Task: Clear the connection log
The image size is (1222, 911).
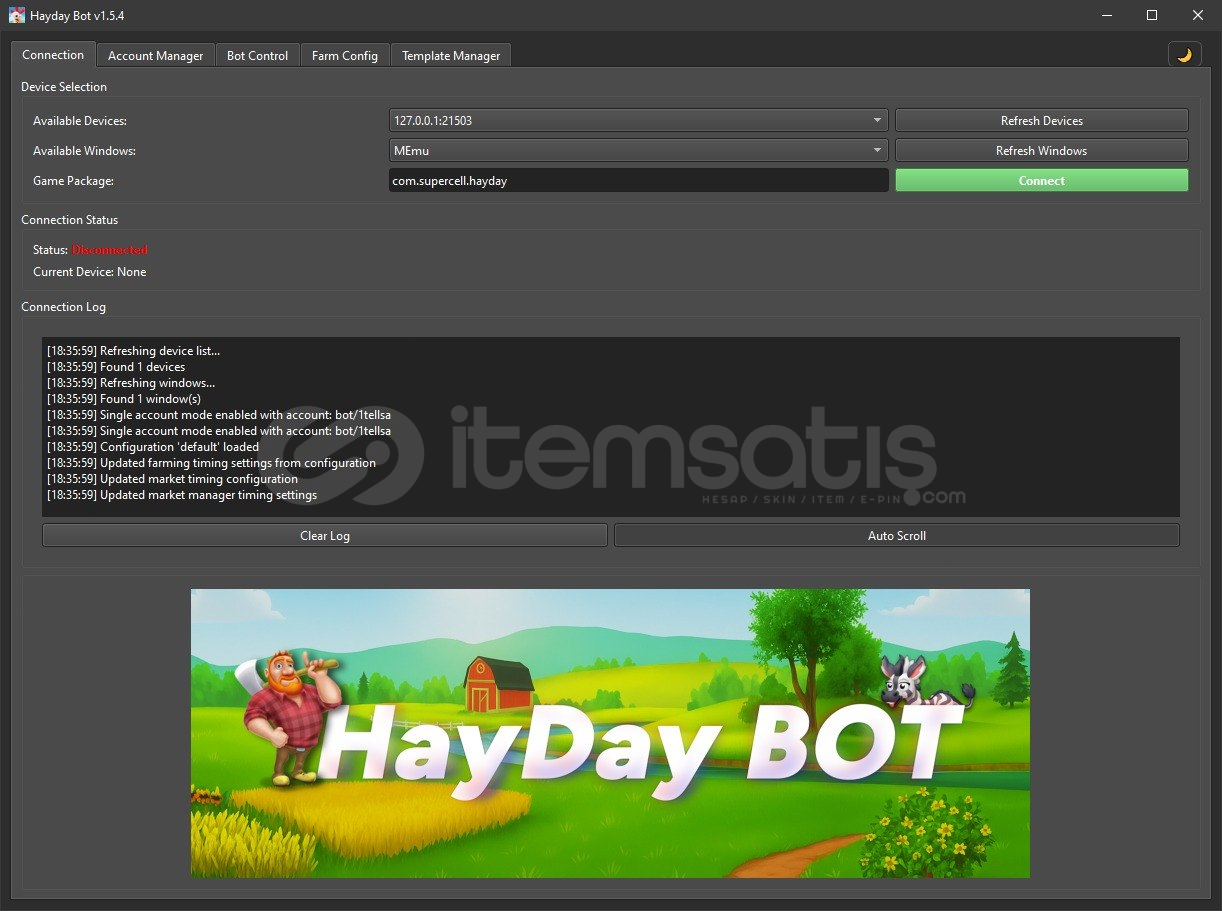Action: pos(325,536)
